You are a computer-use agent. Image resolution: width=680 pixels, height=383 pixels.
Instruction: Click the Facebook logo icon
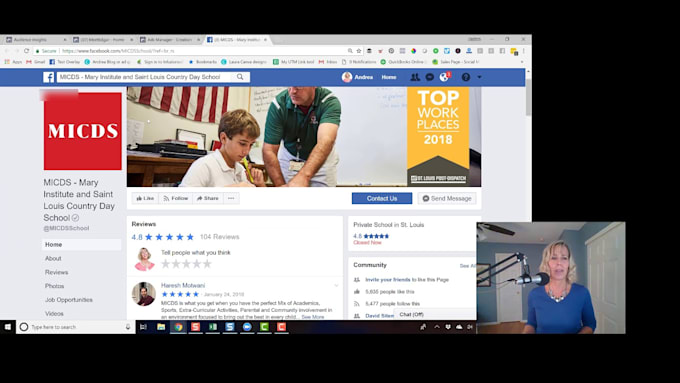(x=49, y=77)
